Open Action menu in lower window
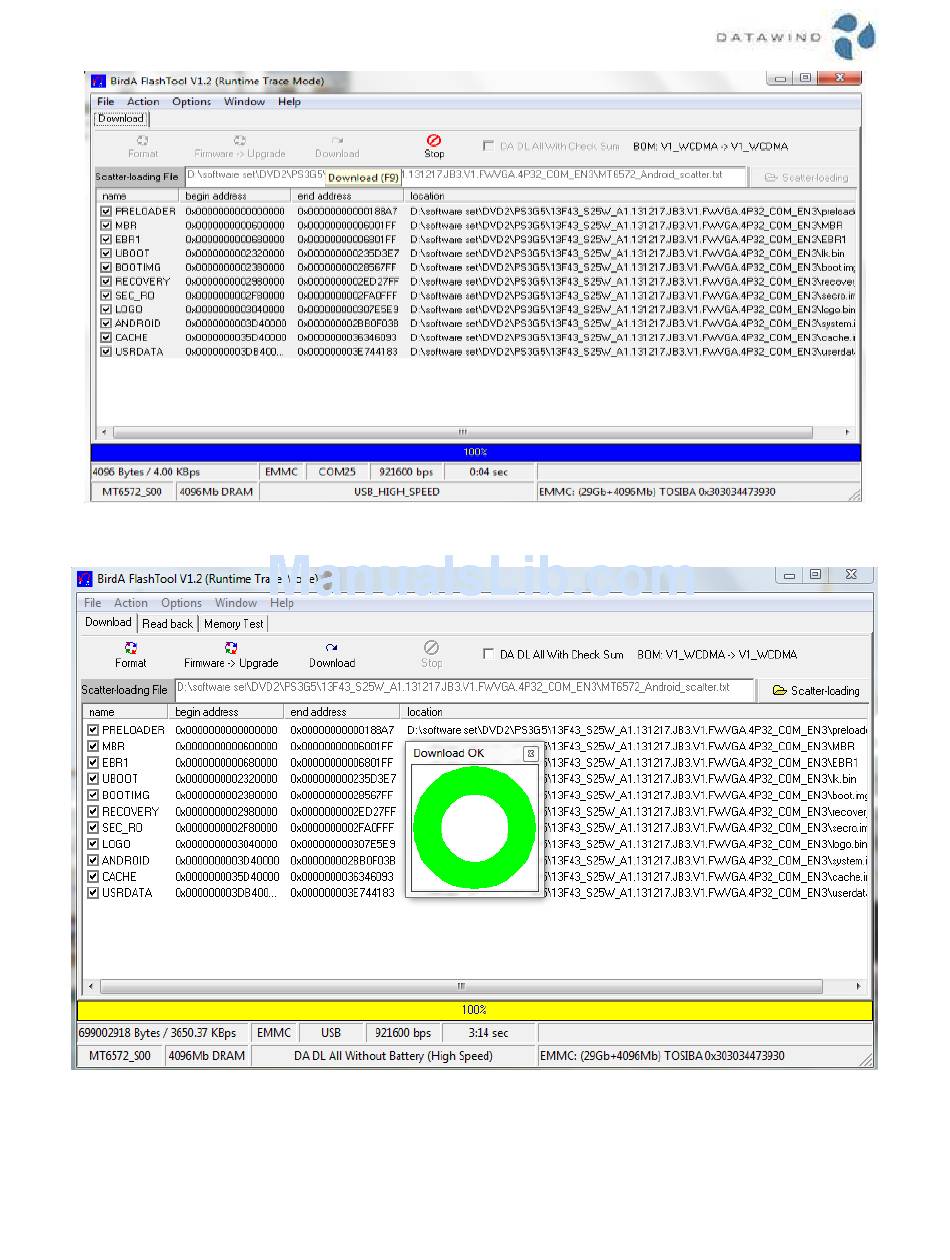This screenshot has height=1260, width=950. pyautogui.click(x=131, y=603)
